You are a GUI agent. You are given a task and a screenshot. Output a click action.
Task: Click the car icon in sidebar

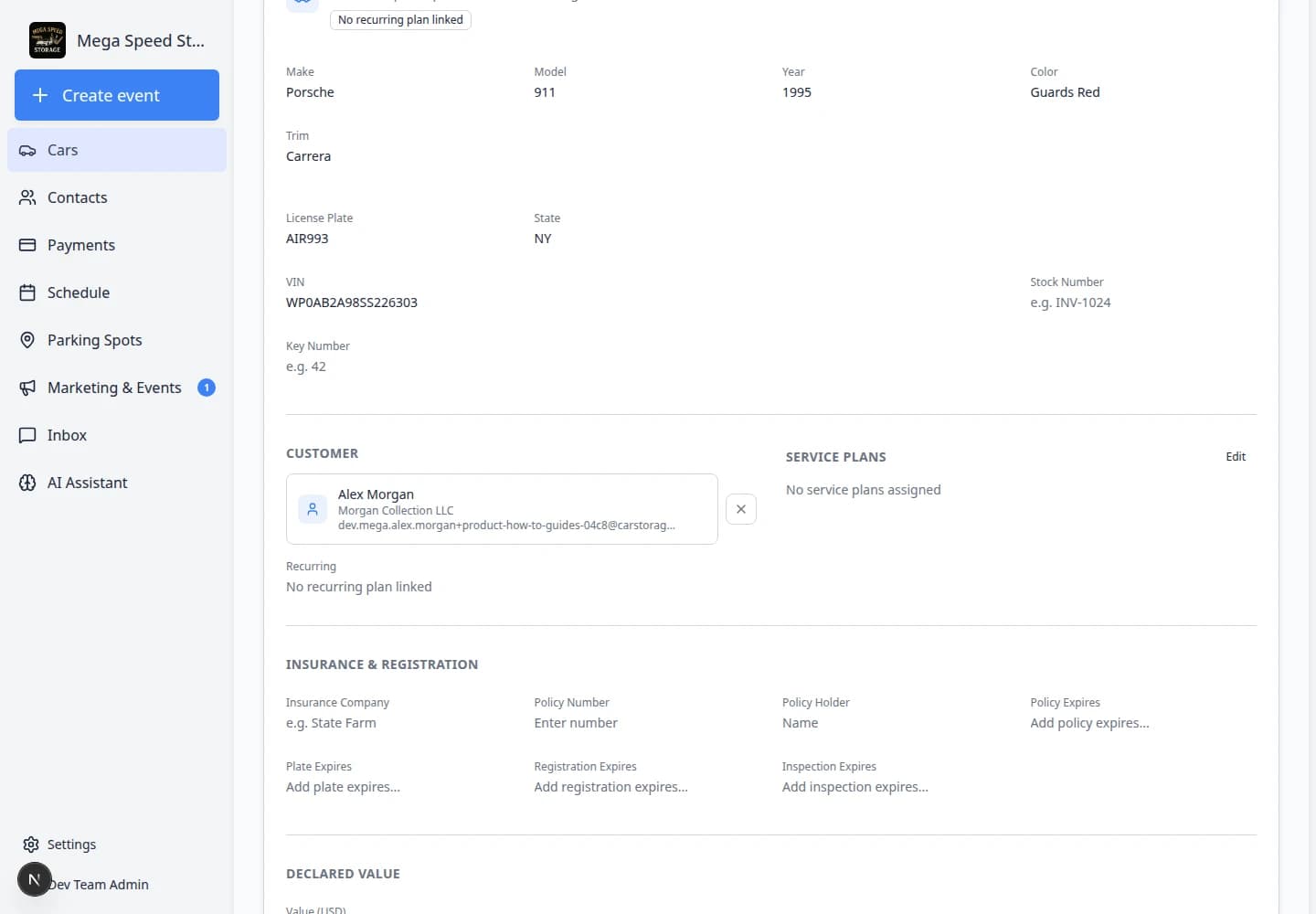coord(27,150)
